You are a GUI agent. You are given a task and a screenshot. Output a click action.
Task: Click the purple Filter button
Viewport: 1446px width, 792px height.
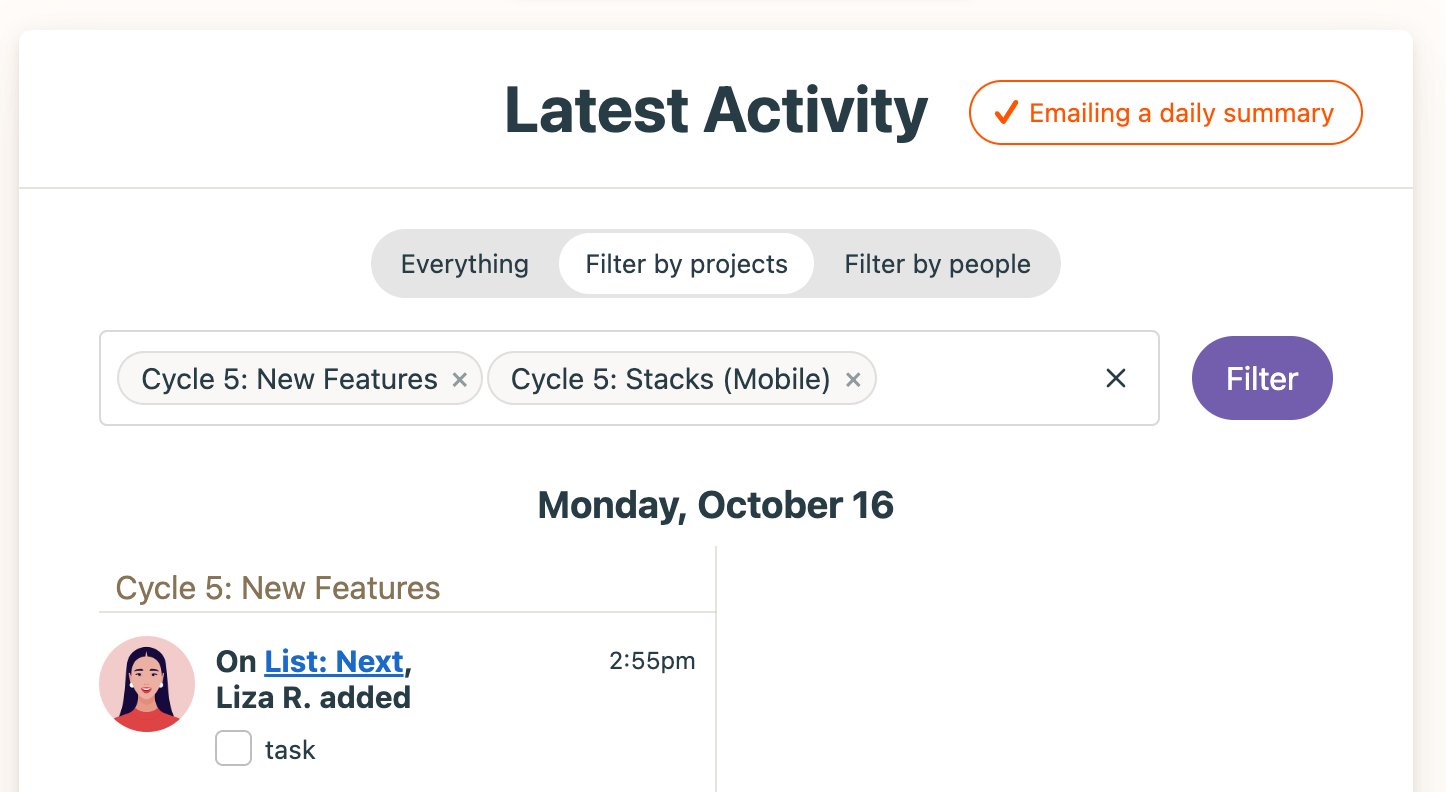1262,378
